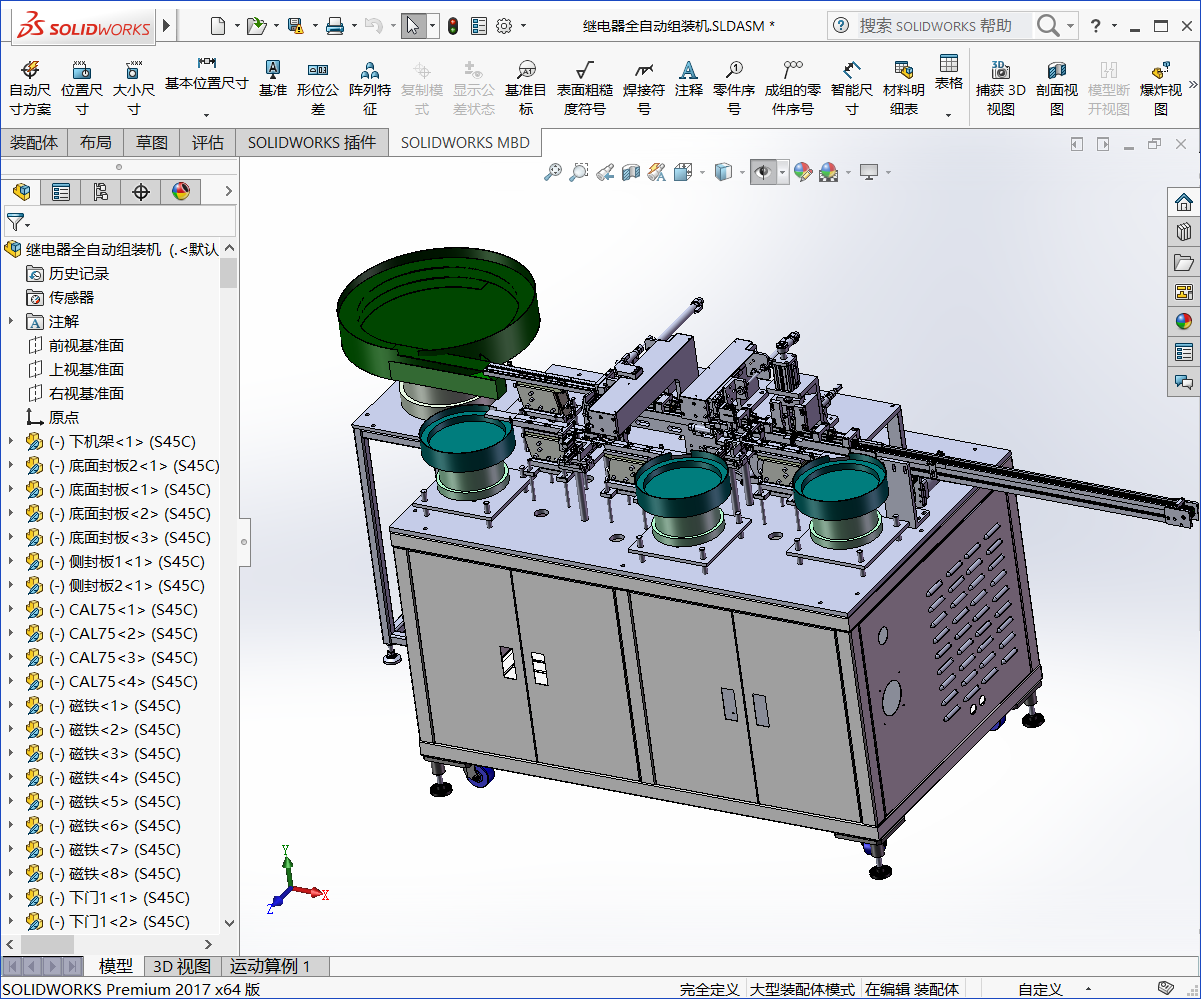Select the 基准目标 datum target tool
1201x999 pixels.
coord(526,87)
